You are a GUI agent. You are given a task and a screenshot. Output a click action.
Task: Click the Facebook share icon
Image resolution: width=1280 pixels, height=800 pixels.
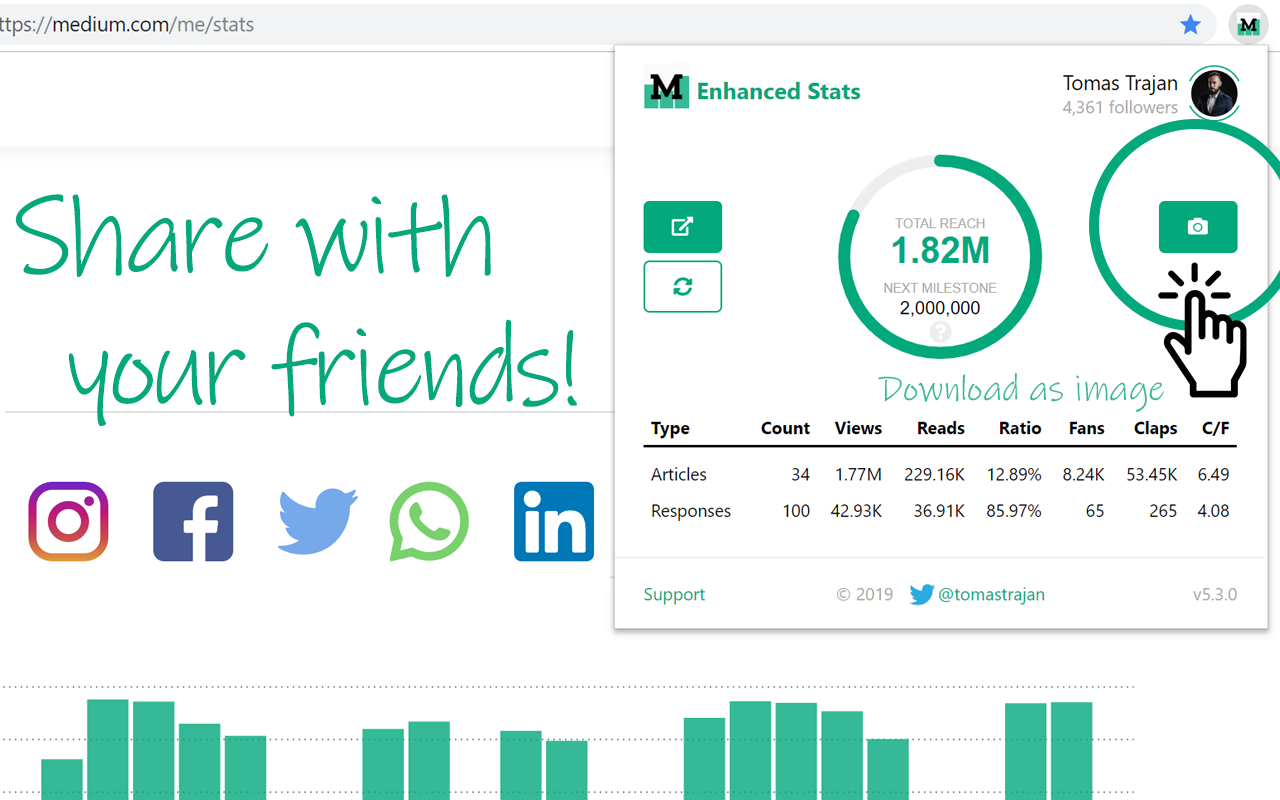click(193, 521)
